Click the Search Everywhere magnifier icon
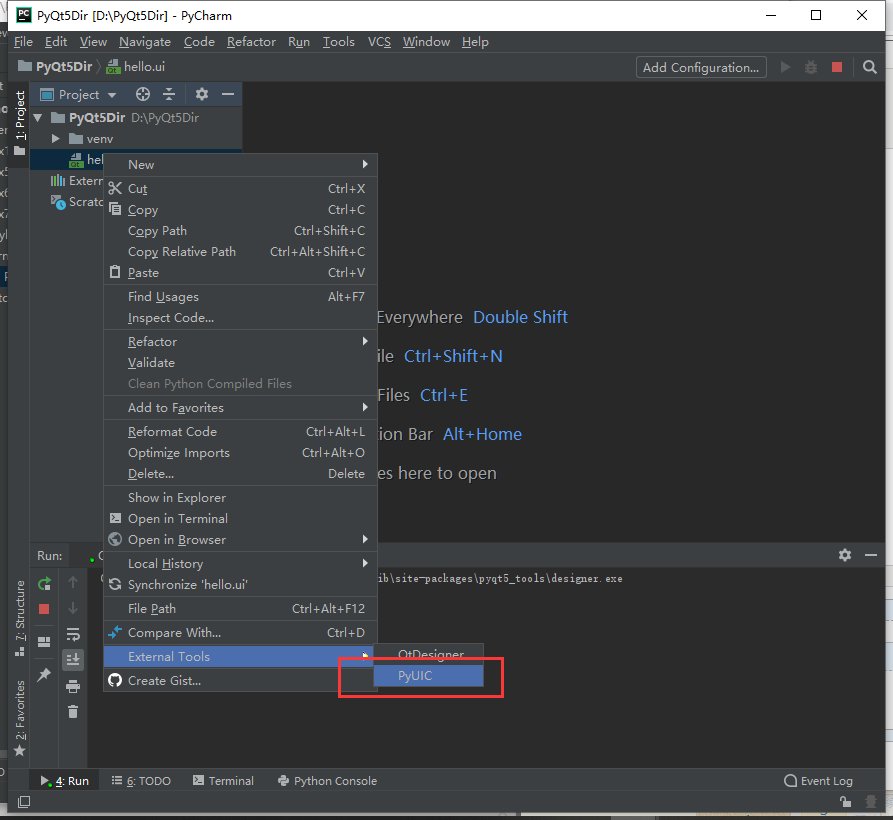 [x=869, y=67]
